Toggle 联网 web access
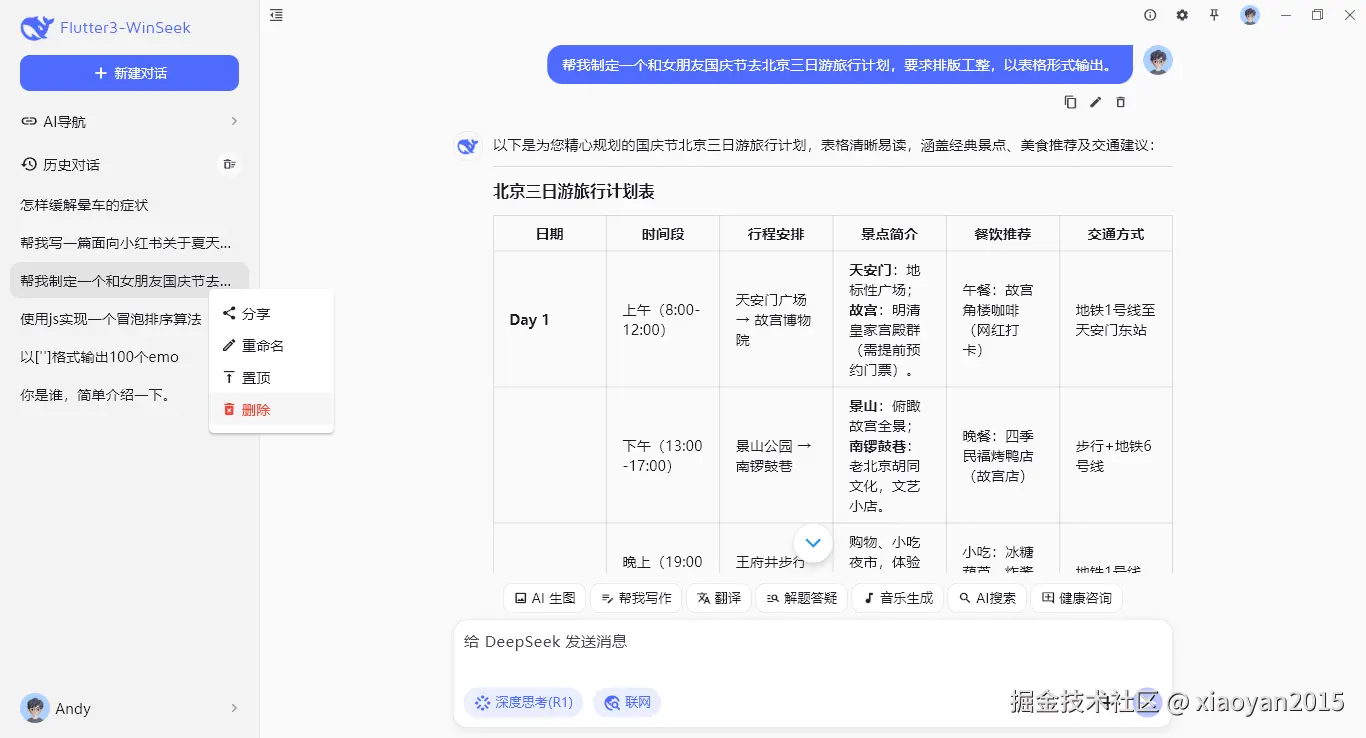 point(627,702)
